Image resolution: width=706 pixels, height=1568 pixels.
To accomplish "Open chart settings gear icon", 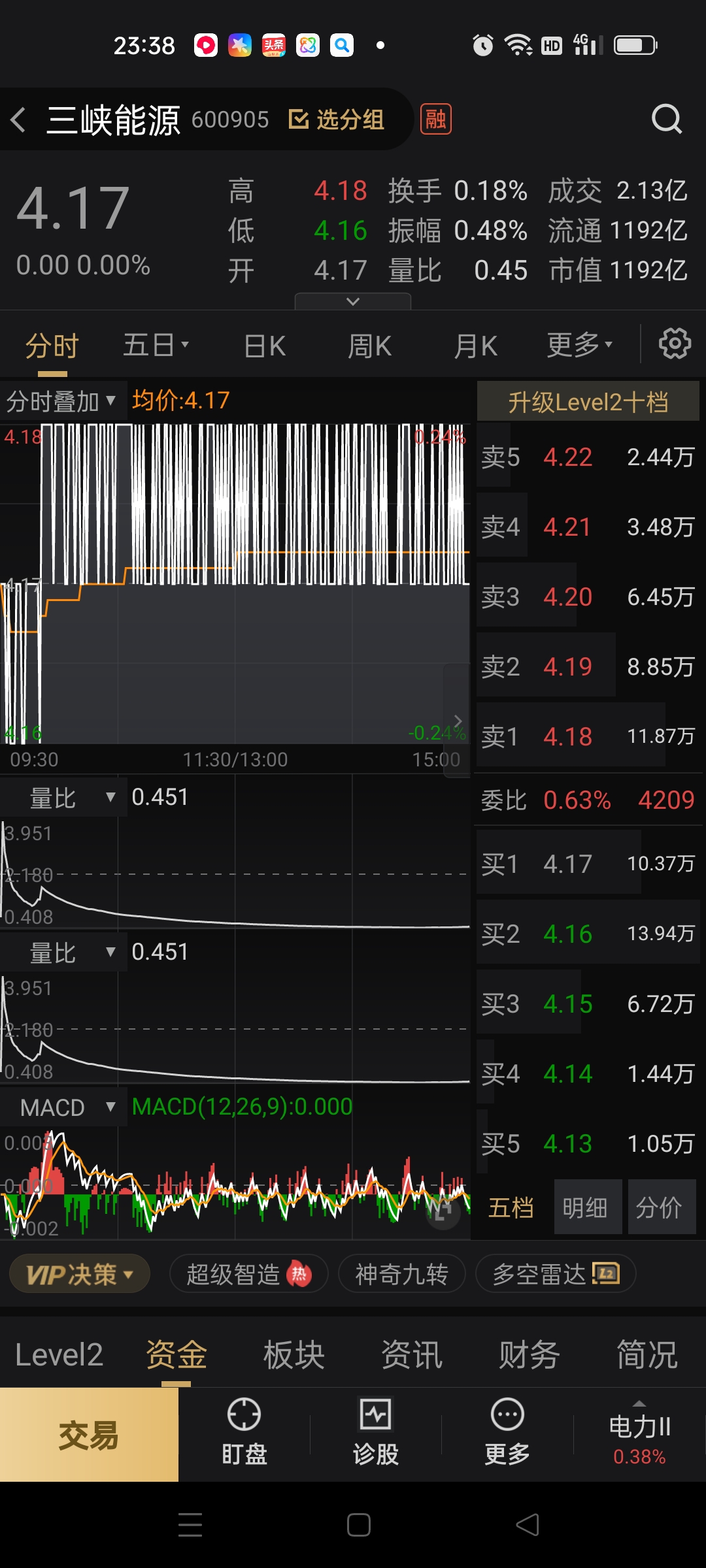I will 675,344.
